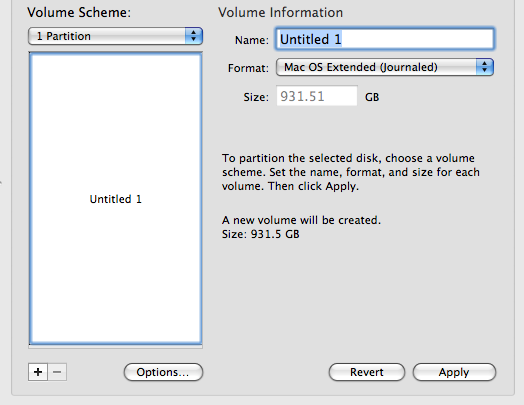Click the Format: label
The height and width of the screenshot is (405, 524).
point(248,68)
